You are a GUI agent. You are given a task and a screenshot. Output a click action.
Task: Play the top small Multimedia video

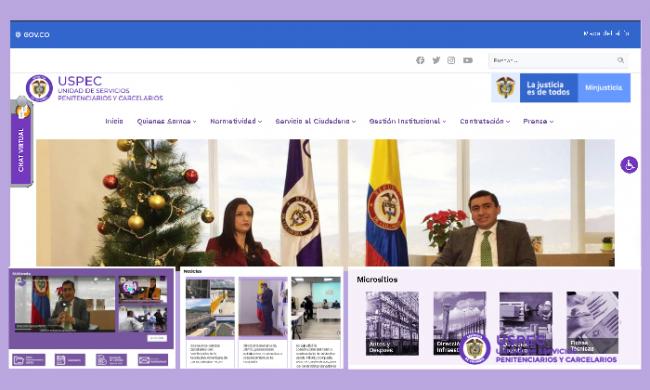pos(143,289)
